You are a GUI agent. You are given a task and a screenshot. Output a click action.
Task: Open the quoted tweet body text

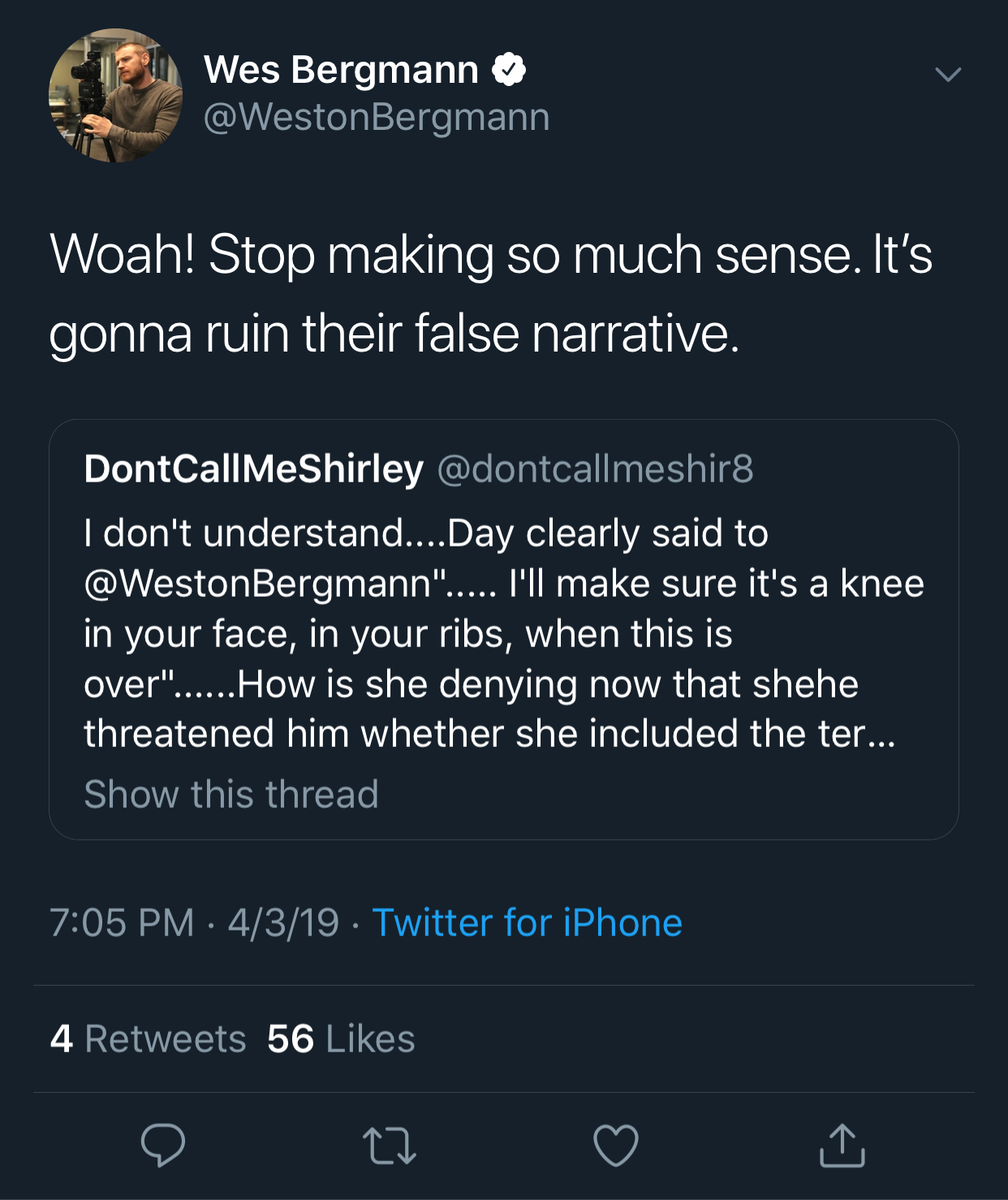click(x=504, y=633)
